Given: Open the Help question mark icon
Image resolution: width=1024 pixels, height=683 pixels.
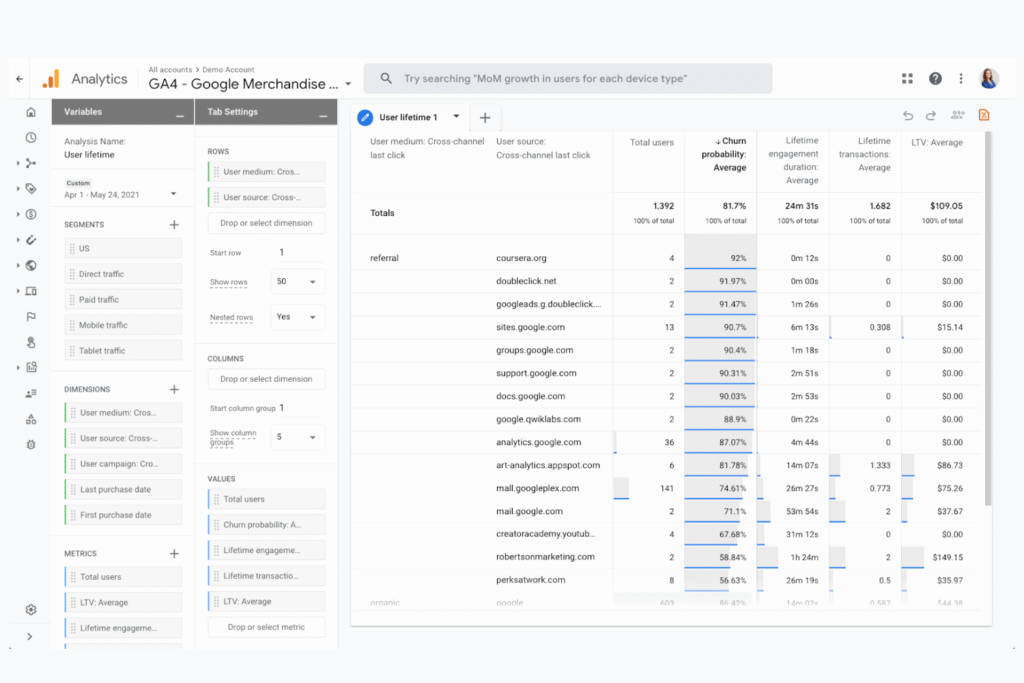Looking at the screenshot, I should coord(935,78).
